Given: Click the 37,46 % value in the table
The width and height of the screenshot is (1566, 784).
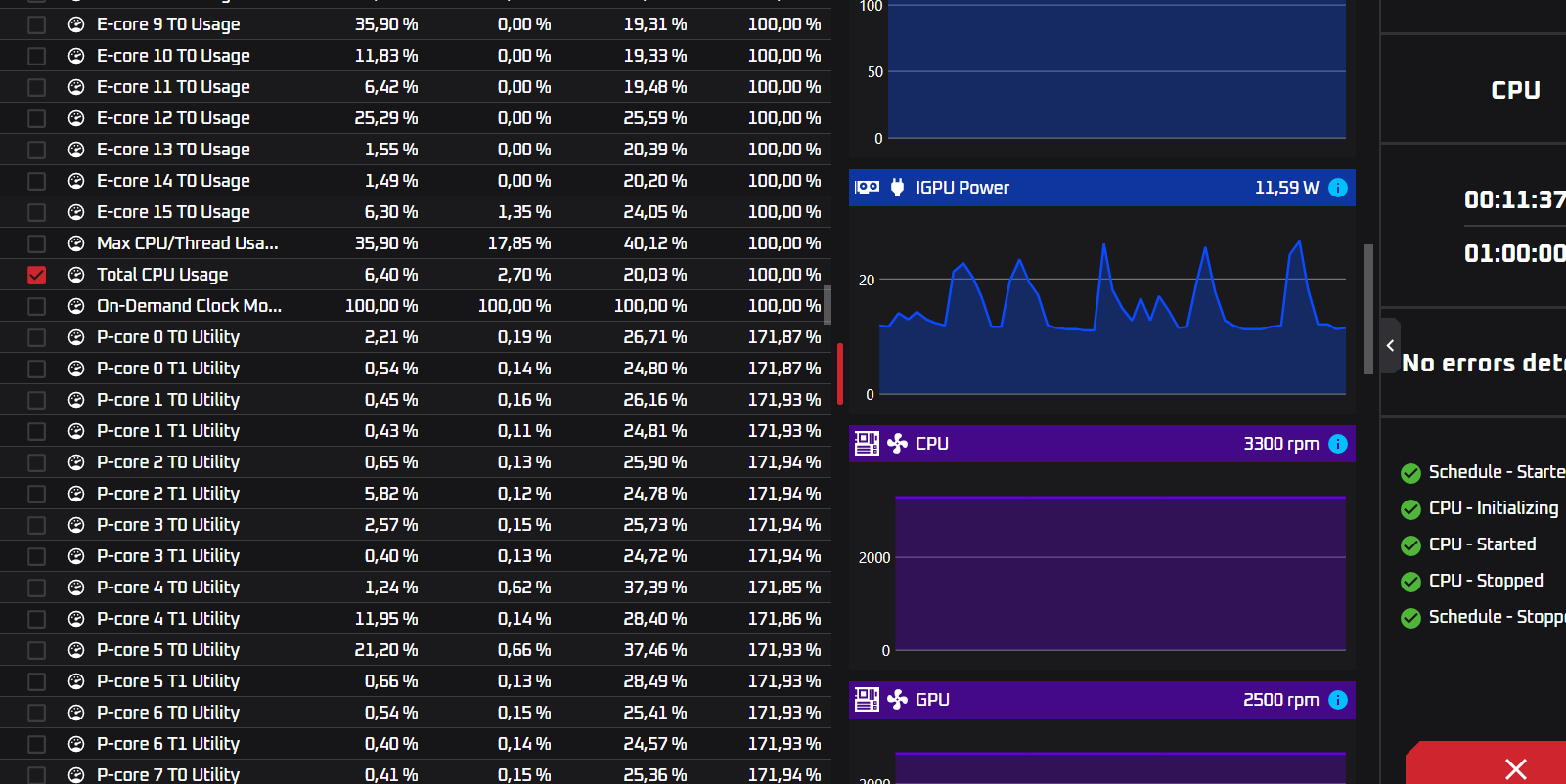Looking at the screenshot, I should tap(655, 650).
